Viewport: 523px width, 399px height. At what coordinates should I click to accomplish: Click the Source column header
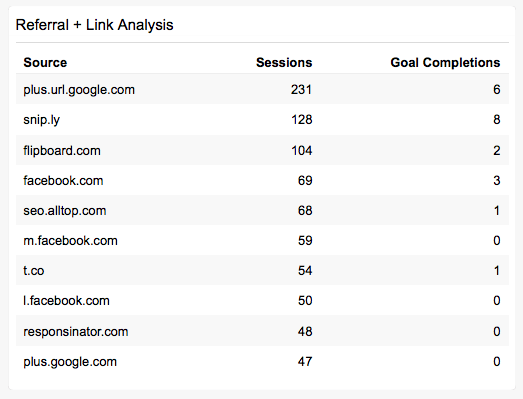click(x=45, y=62)
